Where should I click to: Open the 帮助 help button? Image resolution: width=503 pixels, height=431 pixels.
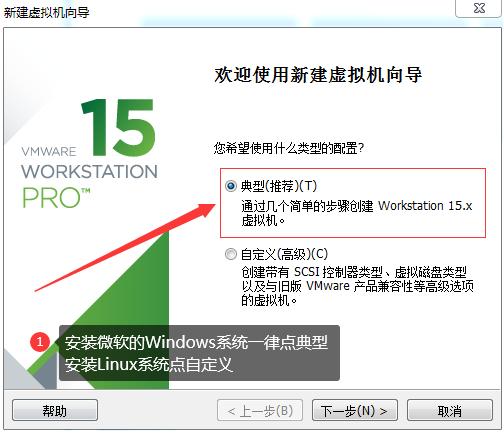[55, 410]
